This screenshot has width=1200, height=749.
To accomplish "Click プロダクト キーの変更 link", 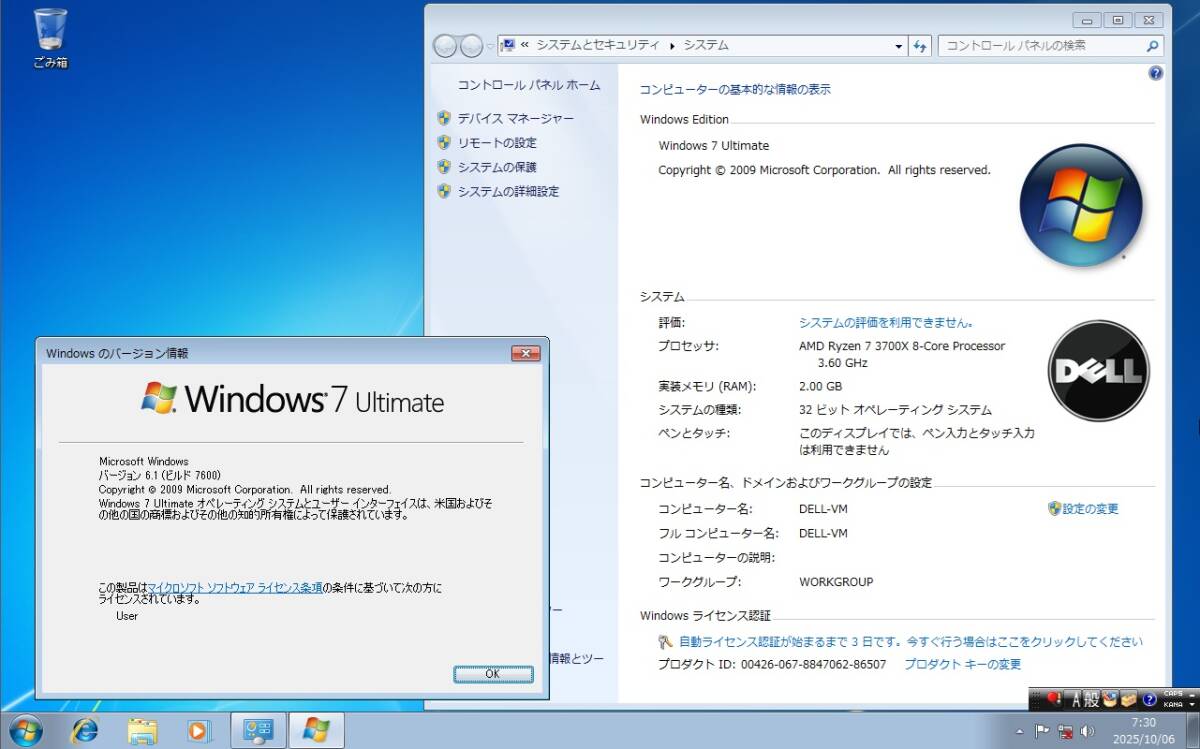I will pos(963,664).
